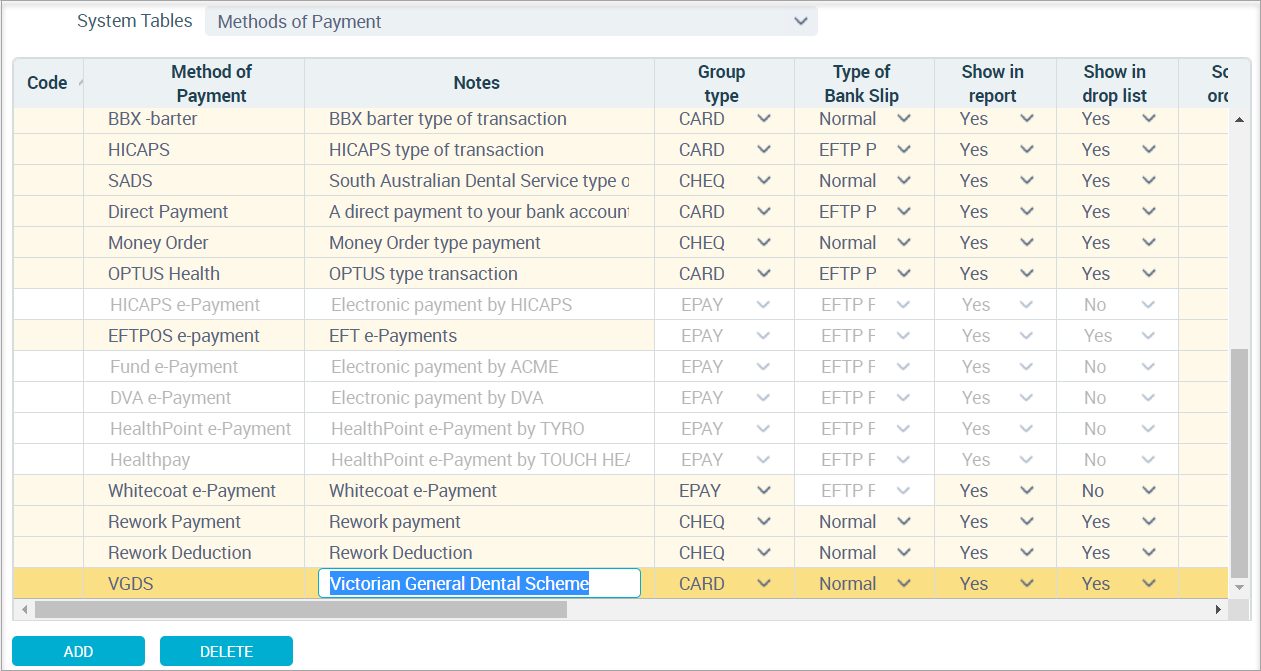
Task: Click the Show in report column header
Action: click(x=995, y=83)
